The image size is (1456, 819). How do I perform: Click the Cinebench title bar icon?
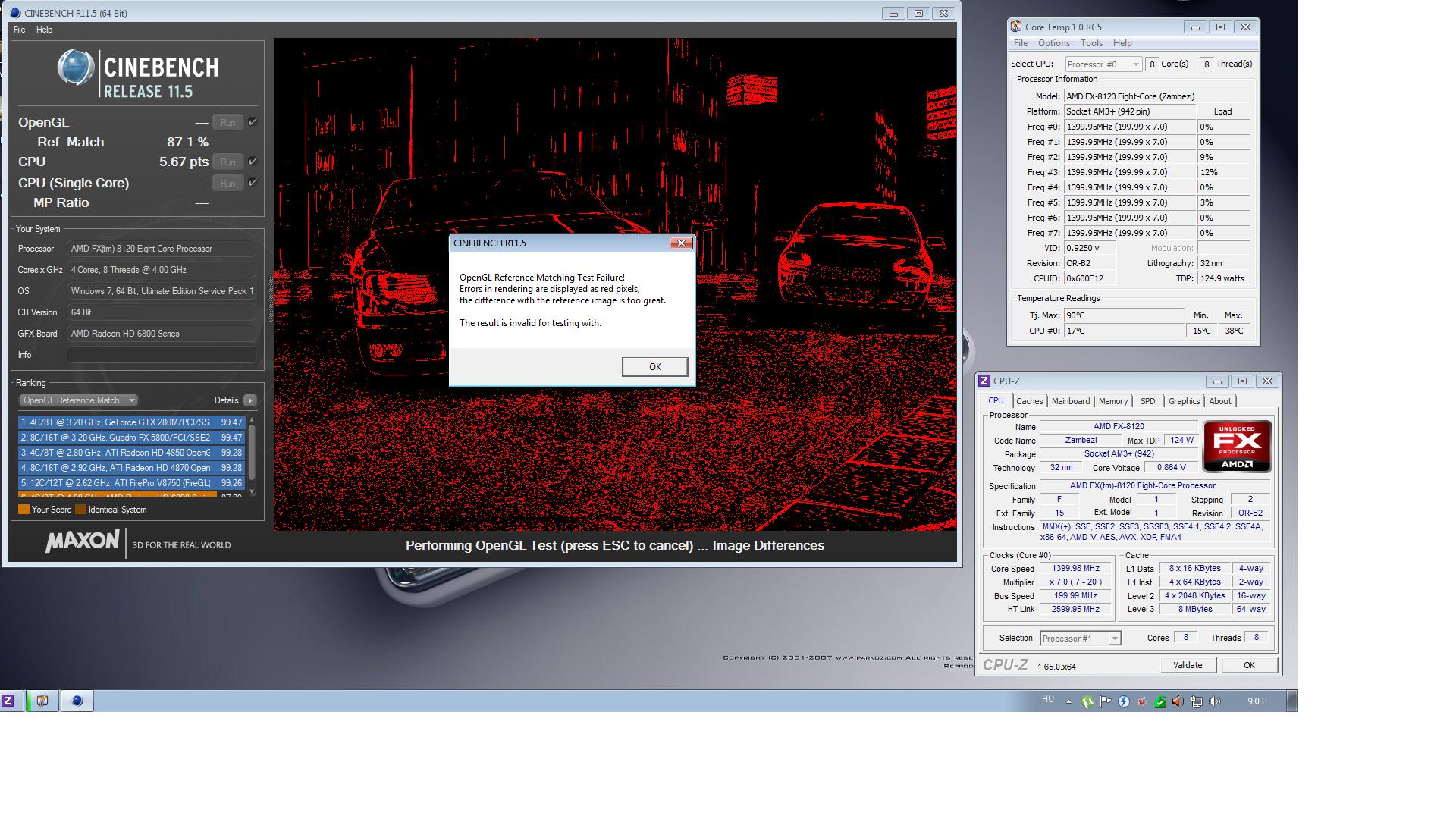15,13
